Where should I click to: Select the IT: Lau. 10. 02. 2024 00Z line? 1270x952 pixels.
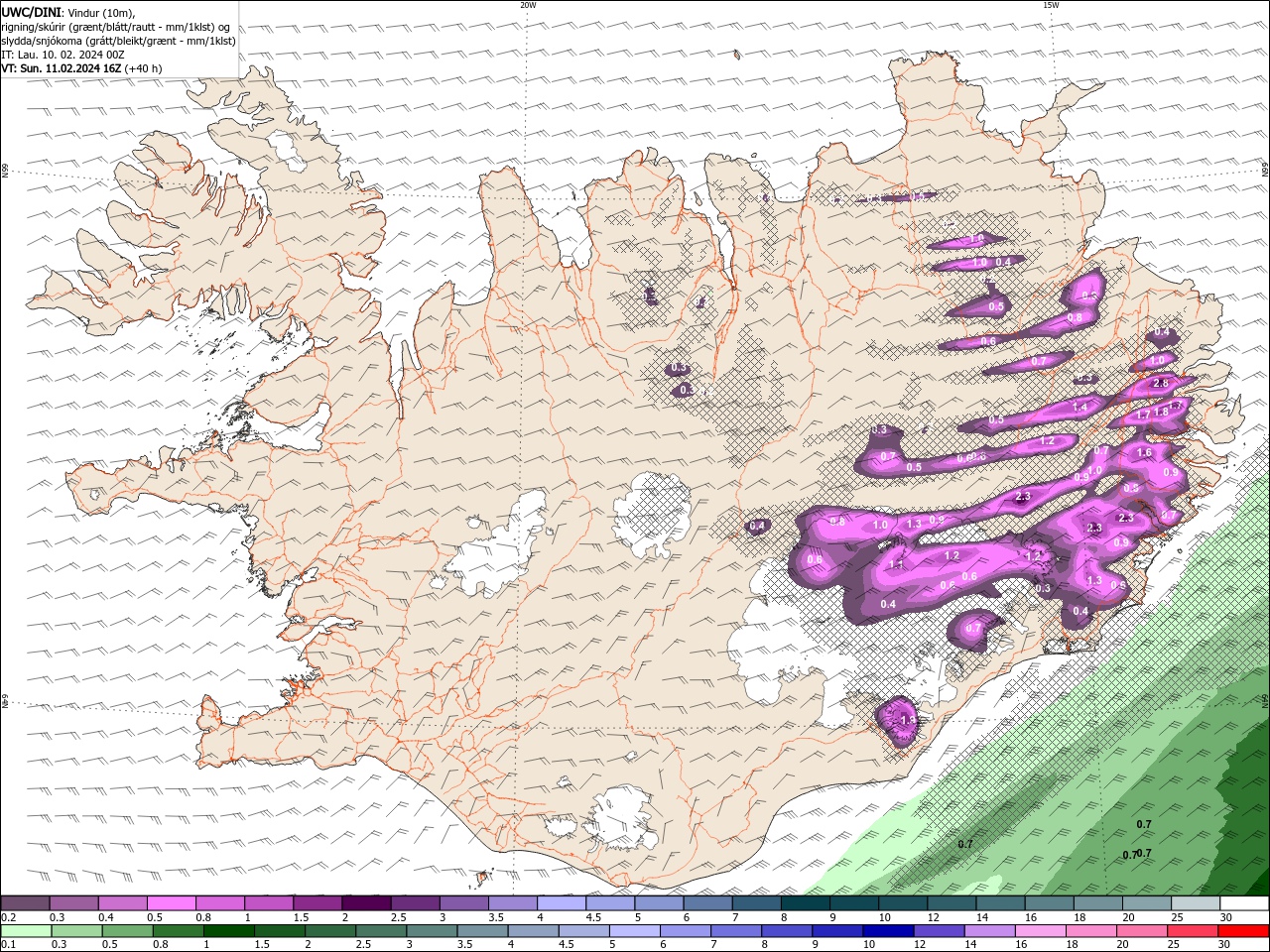click(63, 55)
